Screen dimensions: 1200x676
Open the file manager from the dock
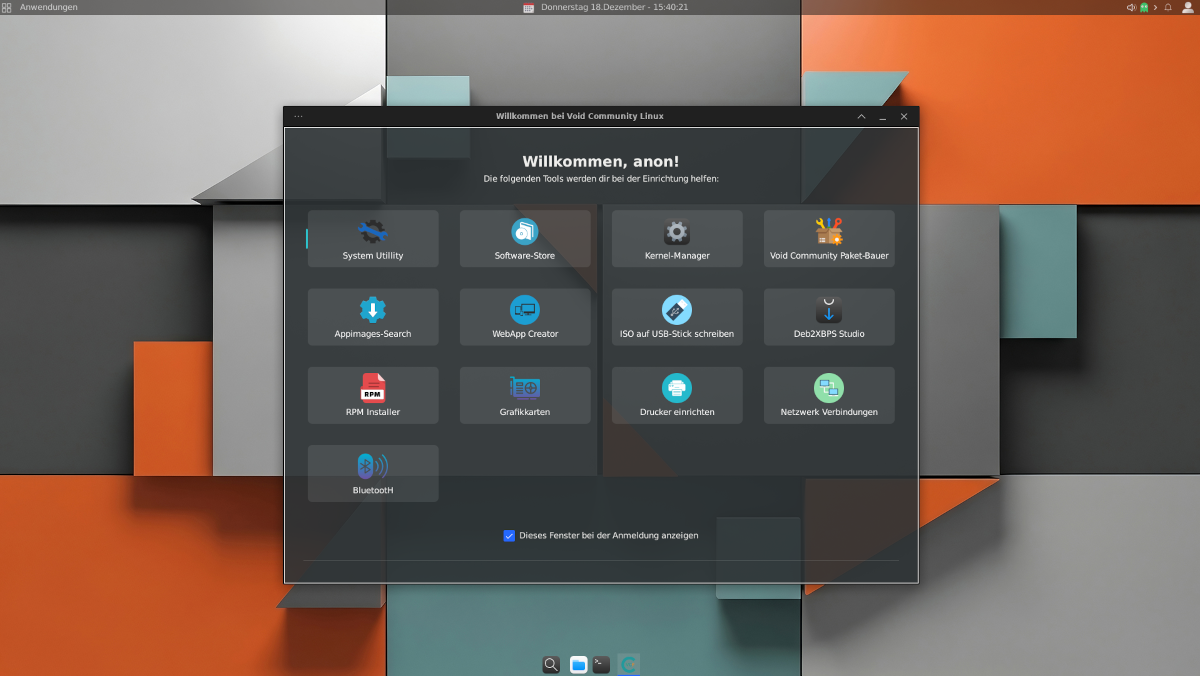click(578, 664)
